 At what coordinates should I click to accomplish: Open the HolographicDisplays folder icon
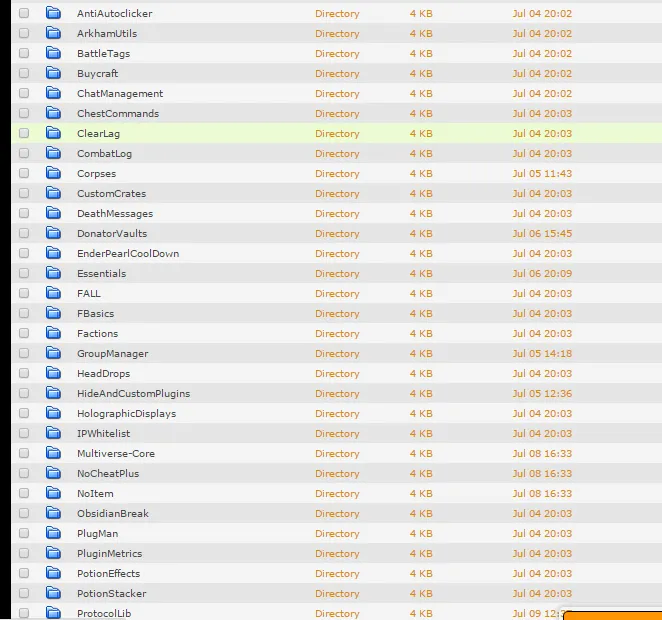click(53, 413)
